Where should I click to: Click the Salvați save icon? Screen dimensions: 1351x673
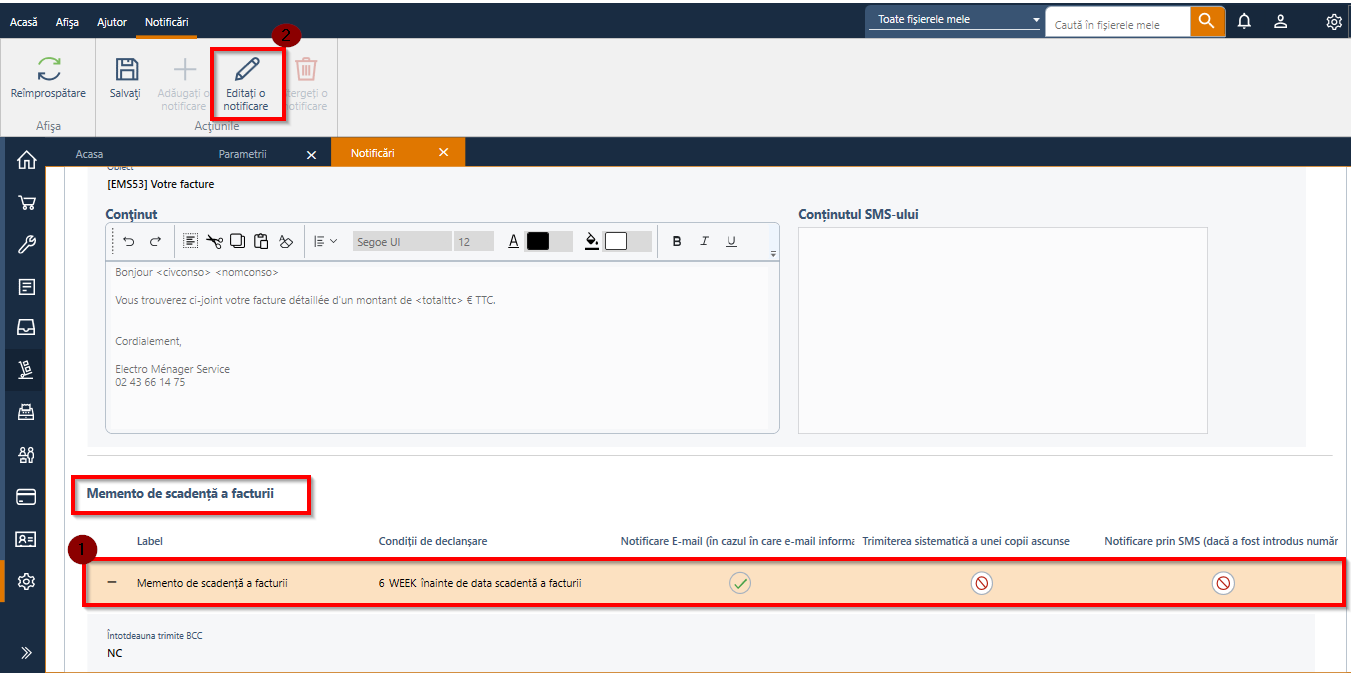(125, 69)
